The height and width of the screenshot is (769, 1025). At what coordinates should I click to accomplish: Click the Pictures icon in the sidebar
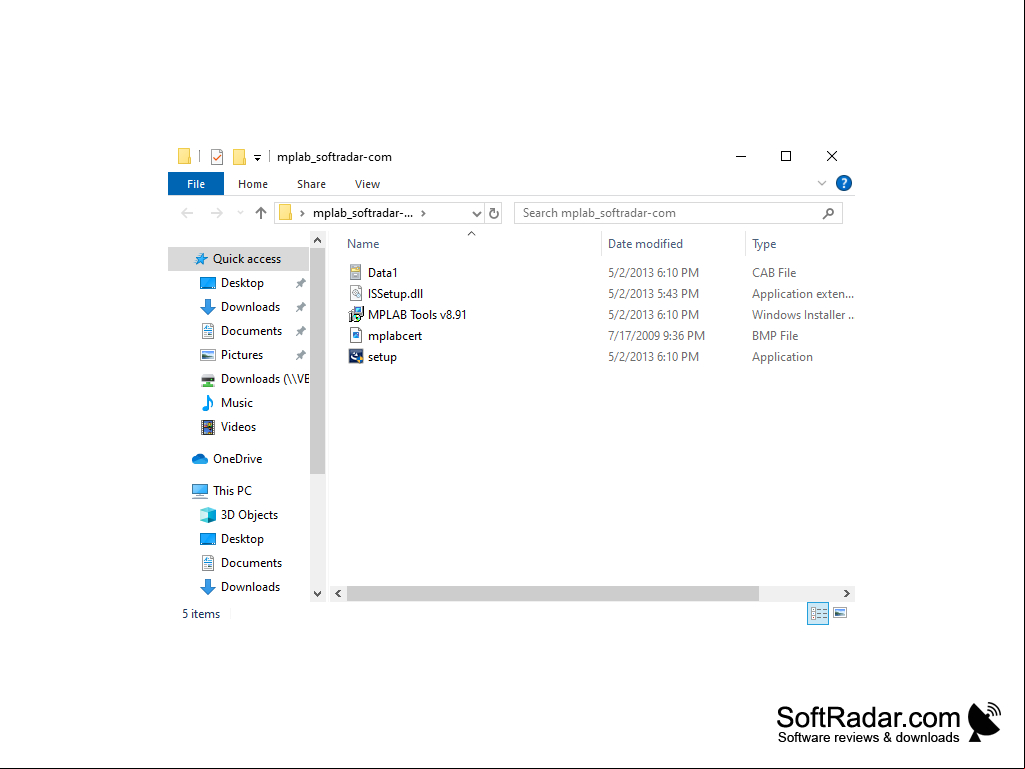coord(208,355)
